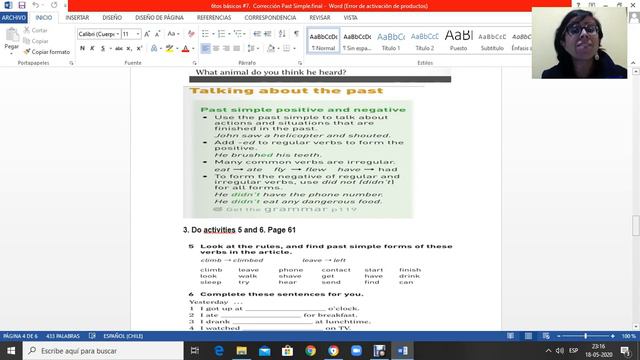Apply red font color
640x360 pixels.
click(x=185, y=49)
